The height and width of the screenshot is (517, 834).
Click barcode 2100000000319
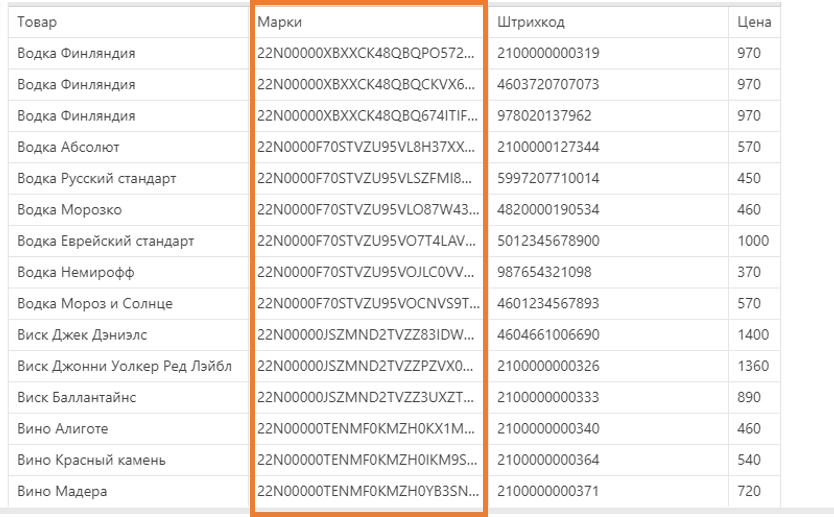tap(548, 53)
